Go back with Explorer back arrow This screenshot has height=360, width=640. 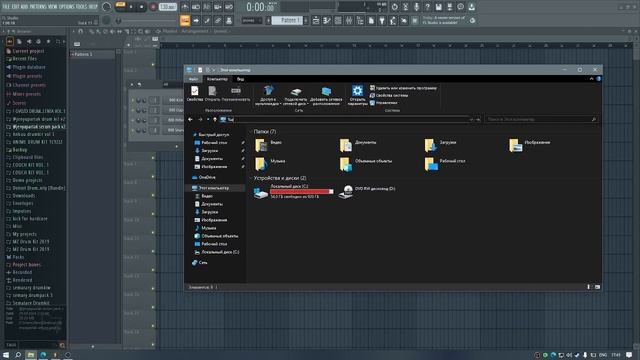pos(190,119)
